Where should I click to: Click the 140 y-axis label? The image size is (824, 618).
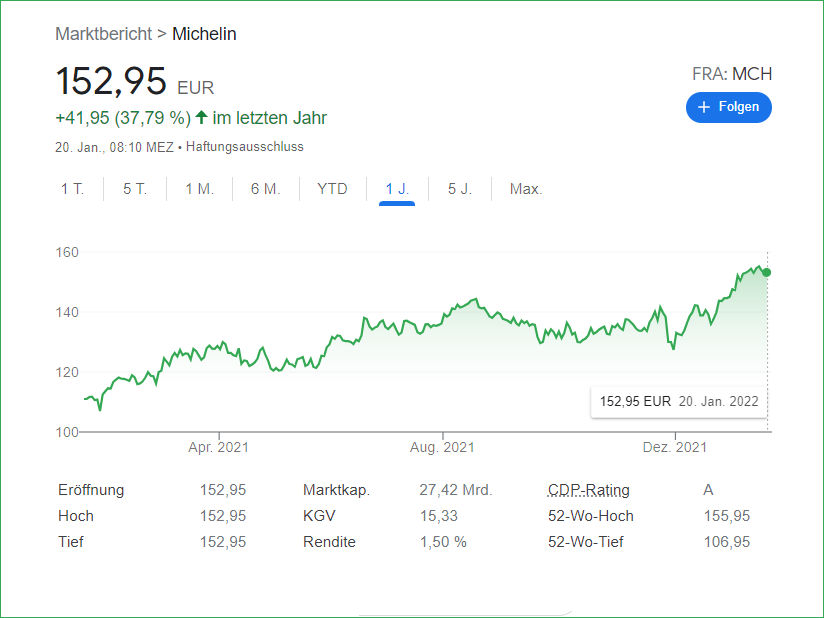point(67,312)
